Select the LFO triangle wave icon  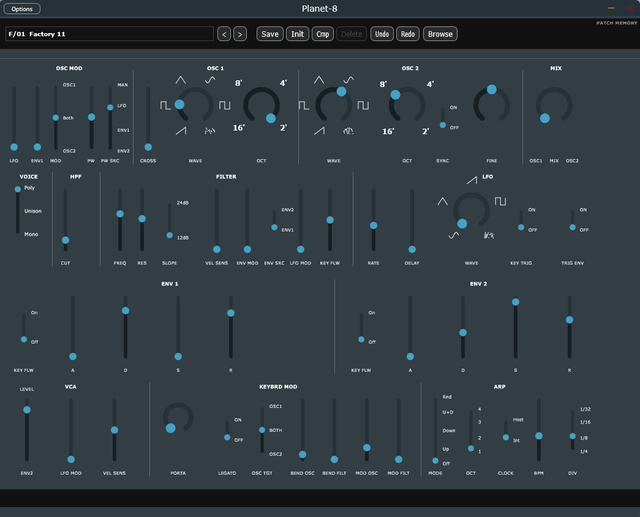click(442, 201)
